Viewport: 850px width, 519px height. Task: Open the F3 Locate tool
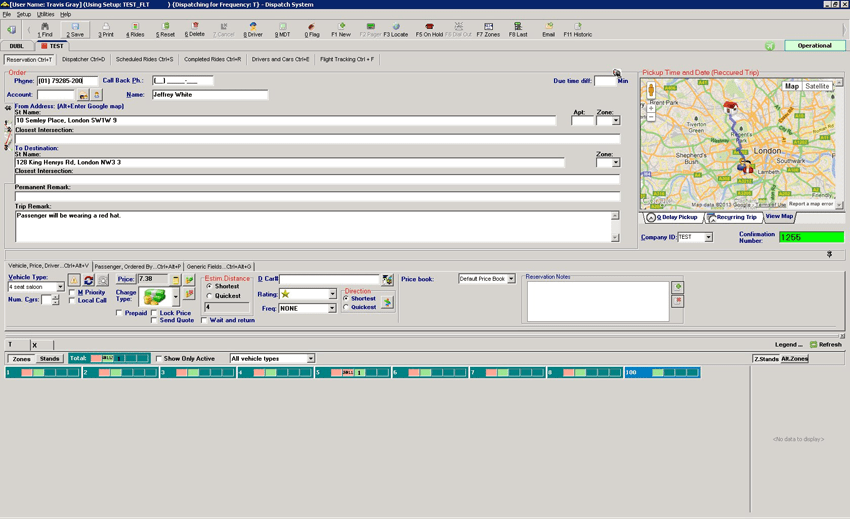tap(396, 30)
